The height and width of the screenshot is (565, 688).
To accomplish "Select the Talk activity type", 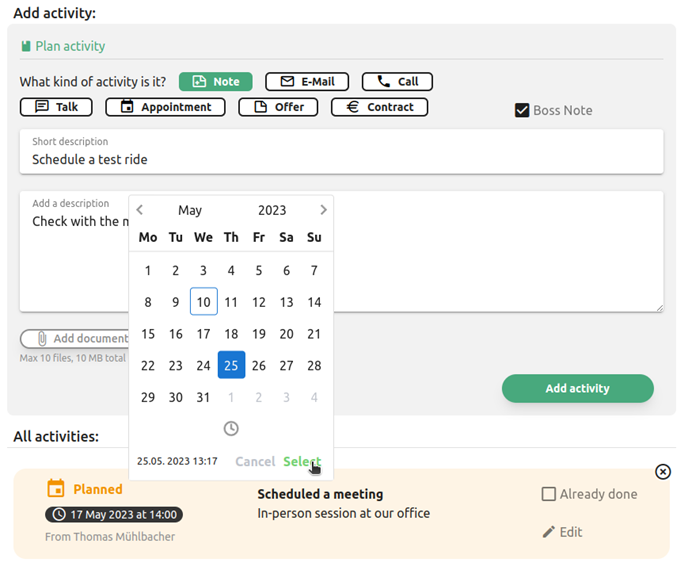I will [56, 107].
